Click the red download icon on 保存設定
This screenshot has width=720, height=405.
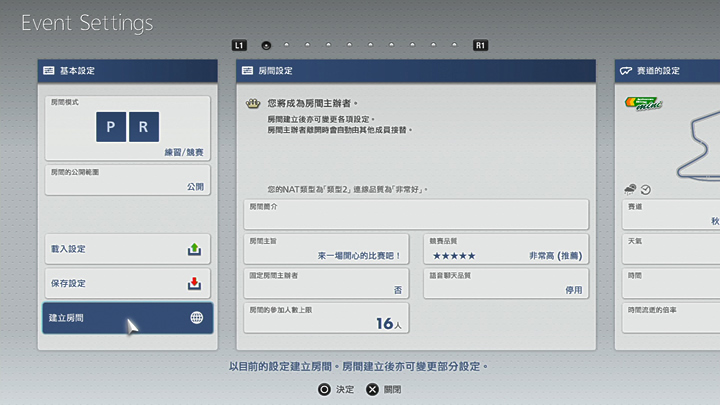tap(196, 283)
